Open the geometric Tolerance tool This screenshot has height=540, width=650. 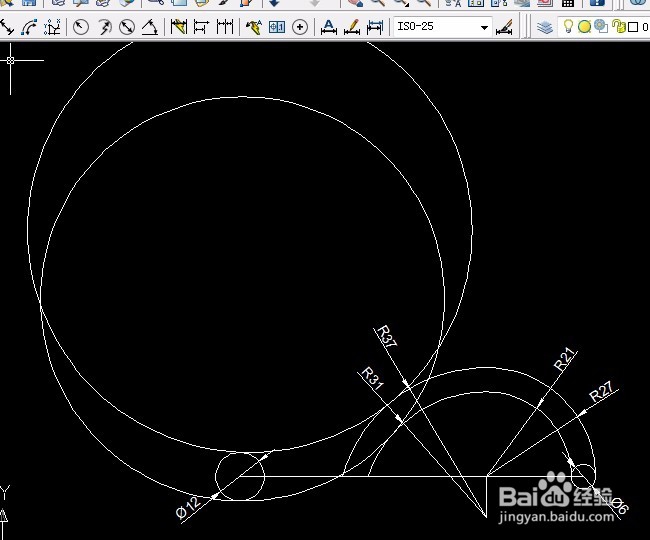[x=277, y=27]
